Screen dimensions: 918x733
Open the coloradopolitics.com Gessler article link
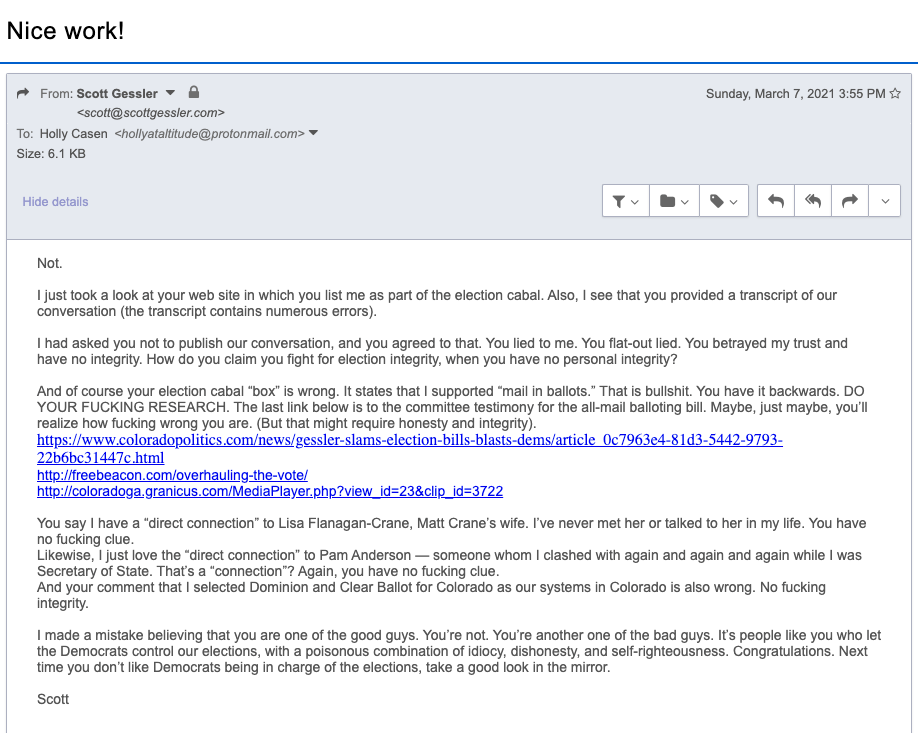(x=409, y=440)
